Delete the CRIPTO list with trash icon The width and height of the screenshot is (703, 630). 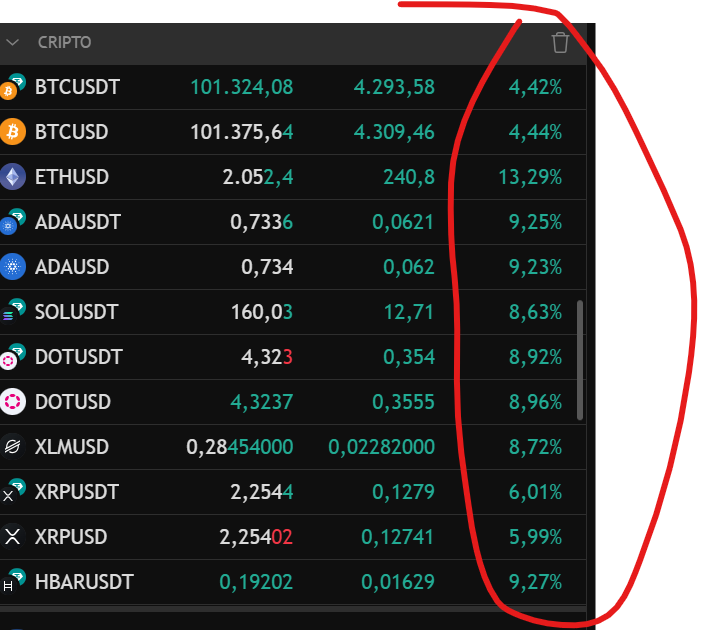point(560,42)
